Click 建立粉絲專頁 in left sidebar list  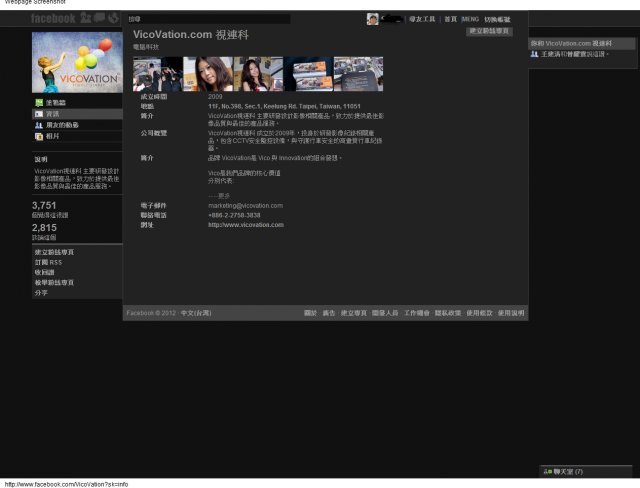point(54,252)
